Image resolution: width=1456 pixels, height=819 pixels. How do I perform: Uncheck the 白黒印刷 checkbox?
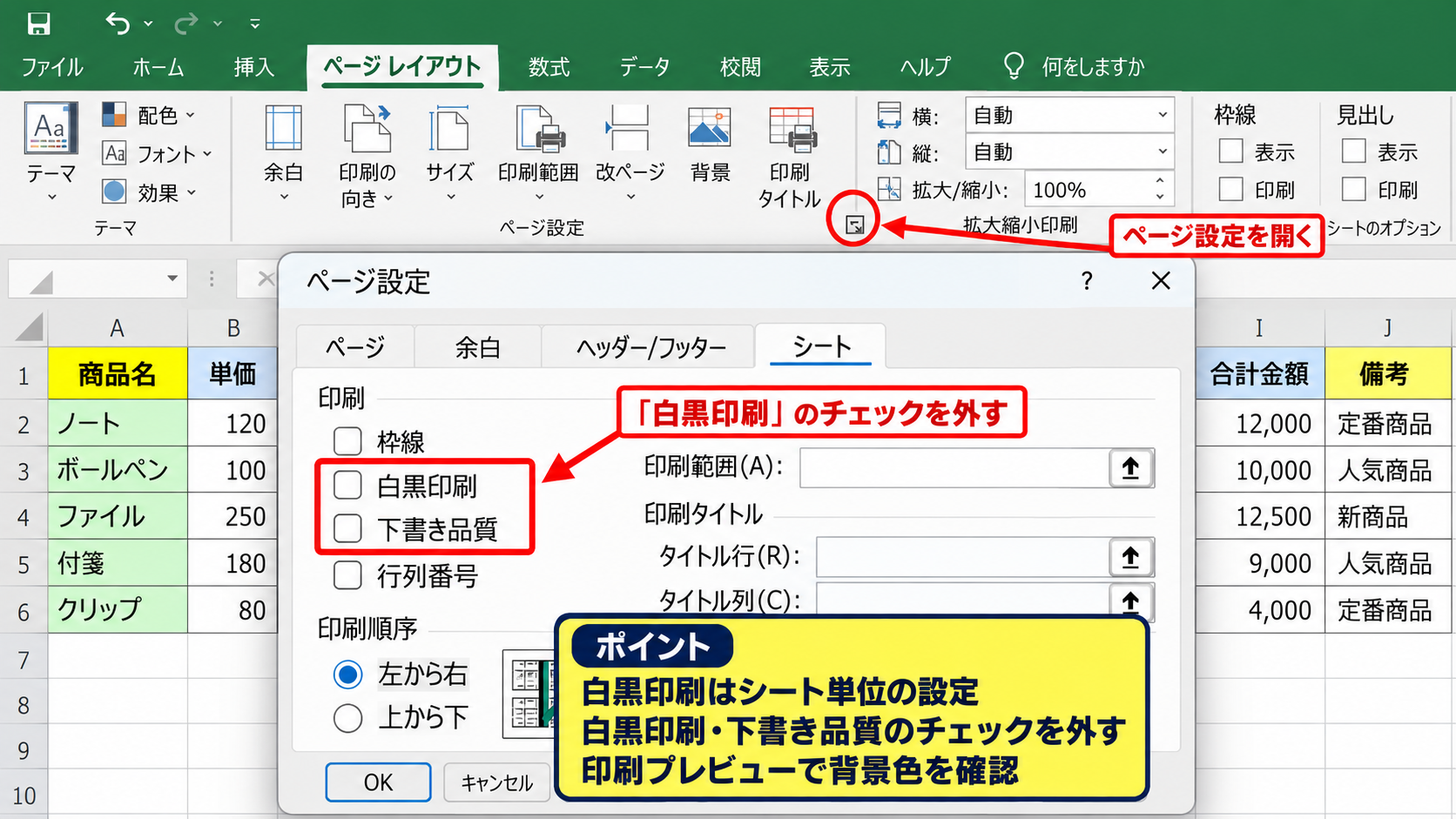coord(348,486)
